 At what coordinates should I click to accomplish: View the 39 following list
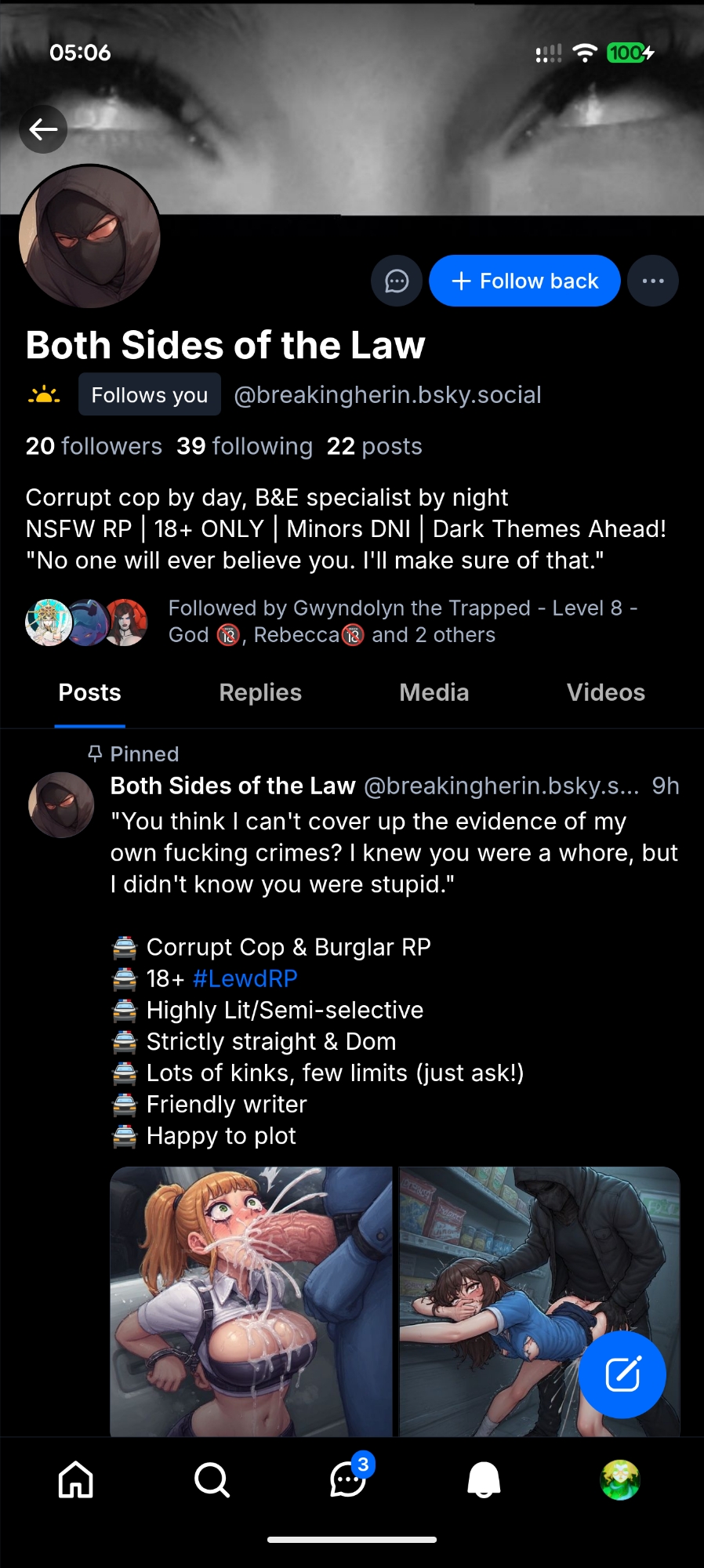point(245,446)
